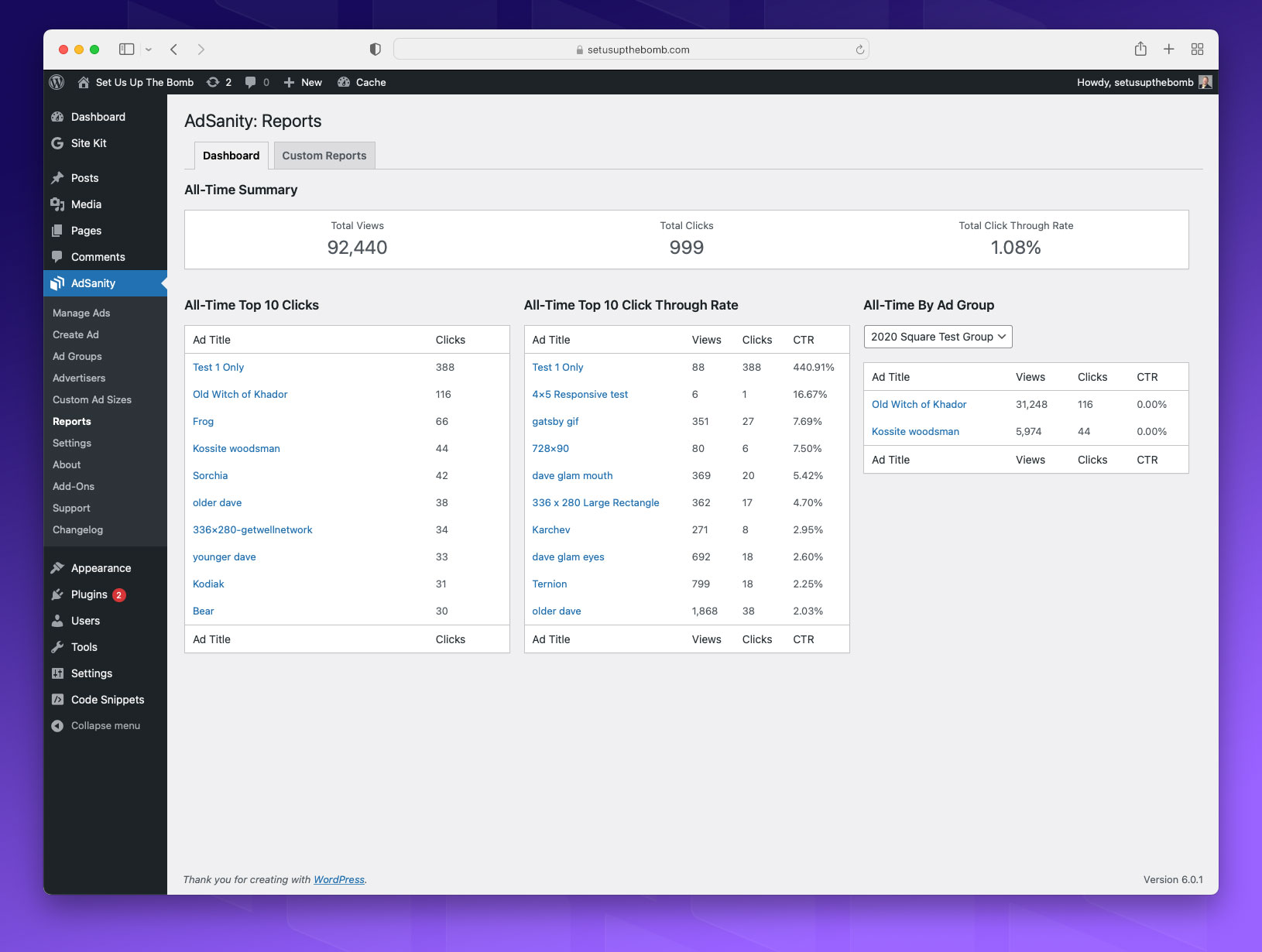The height and width of the screenshot is (952, 1262).
Task: Open the Code Snippets sidebar icon
Action: [57, 700]
